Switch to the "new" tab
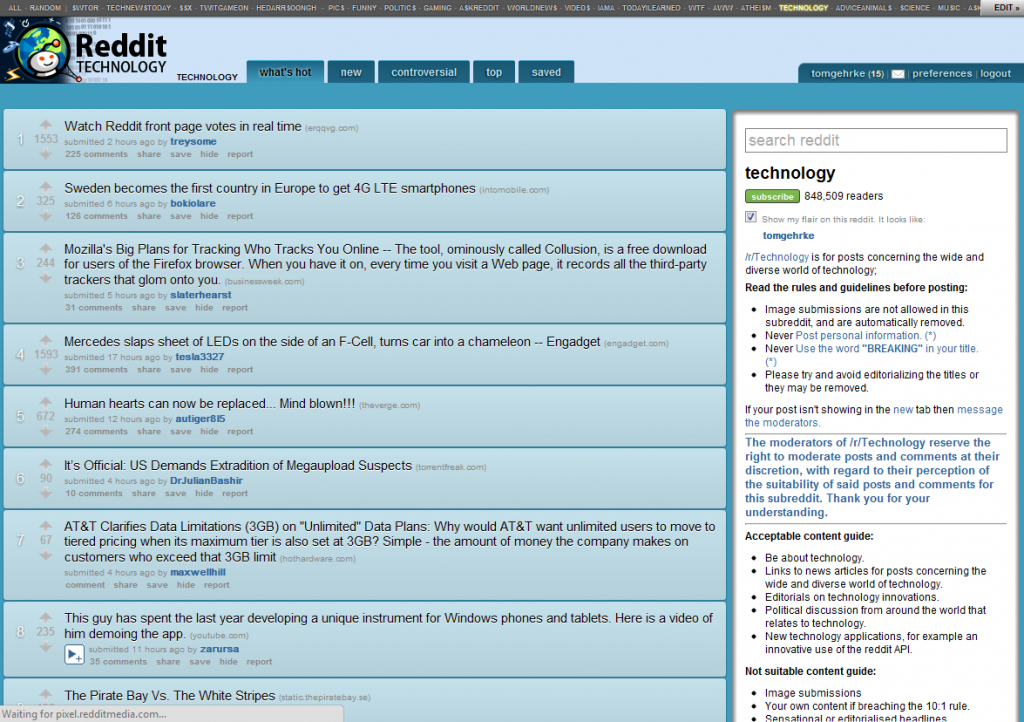Image resolution: width=1024 pixels, height=722 pixels. [x=351, y=72]
